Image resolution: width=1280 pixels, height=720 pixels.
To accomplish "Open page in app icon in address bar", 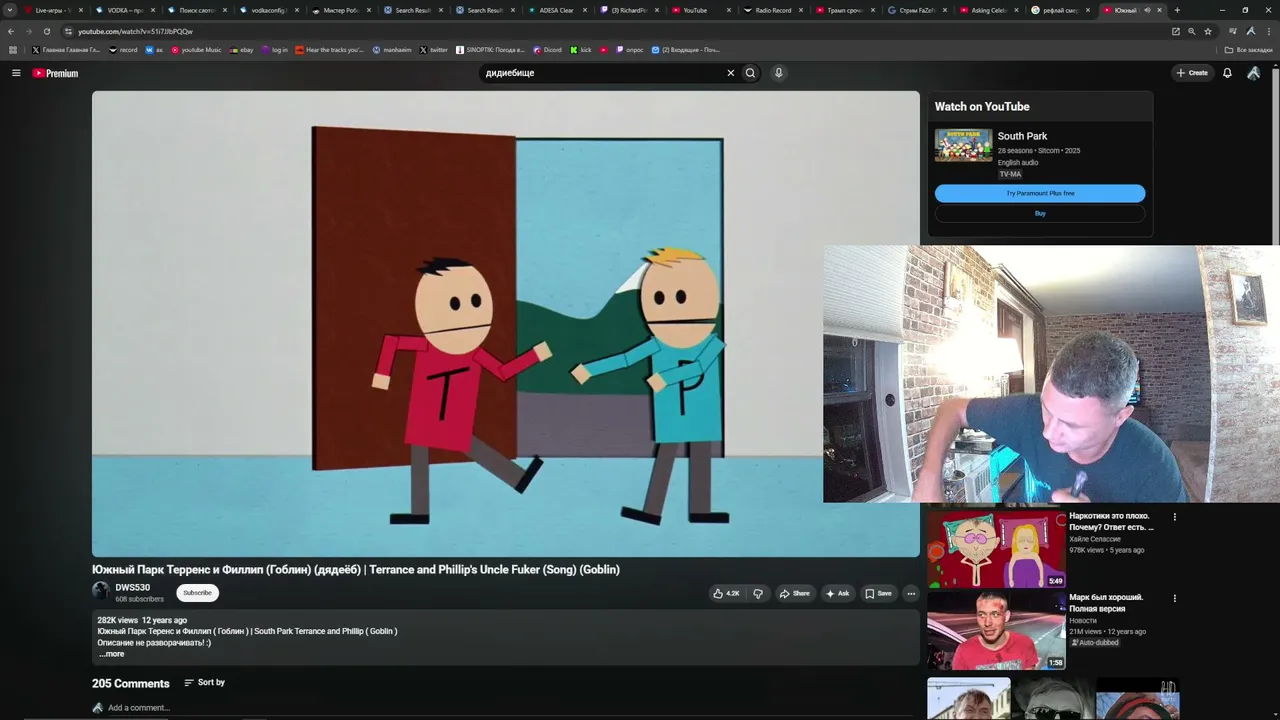I will click(x=1176, y=31).
